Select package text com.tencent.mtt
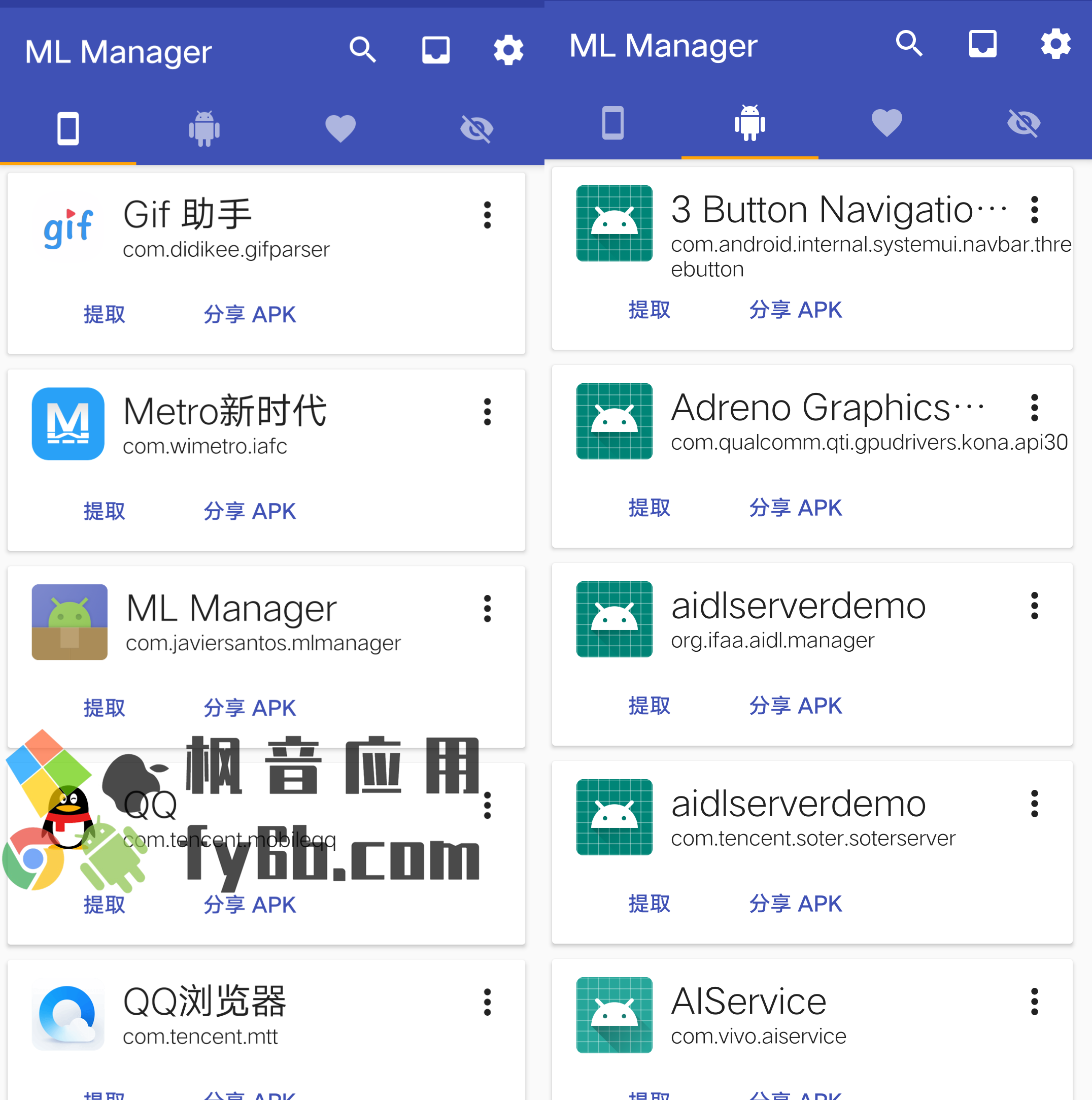1092x1100 pixels. [x=200, y=1037]
